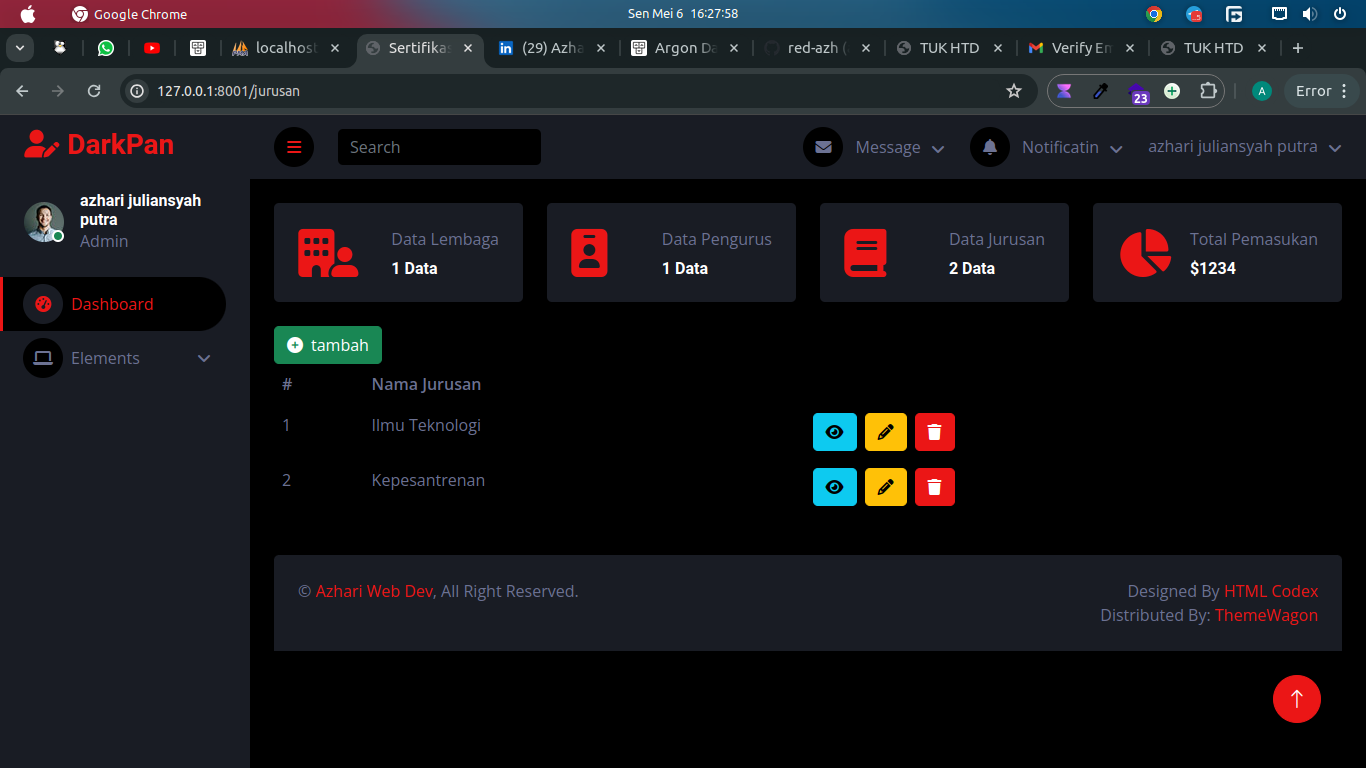Screen dimensions: 1366x768
Task: Switch to the Verify Em Gmail tab
Action: tap(1082, 48)
